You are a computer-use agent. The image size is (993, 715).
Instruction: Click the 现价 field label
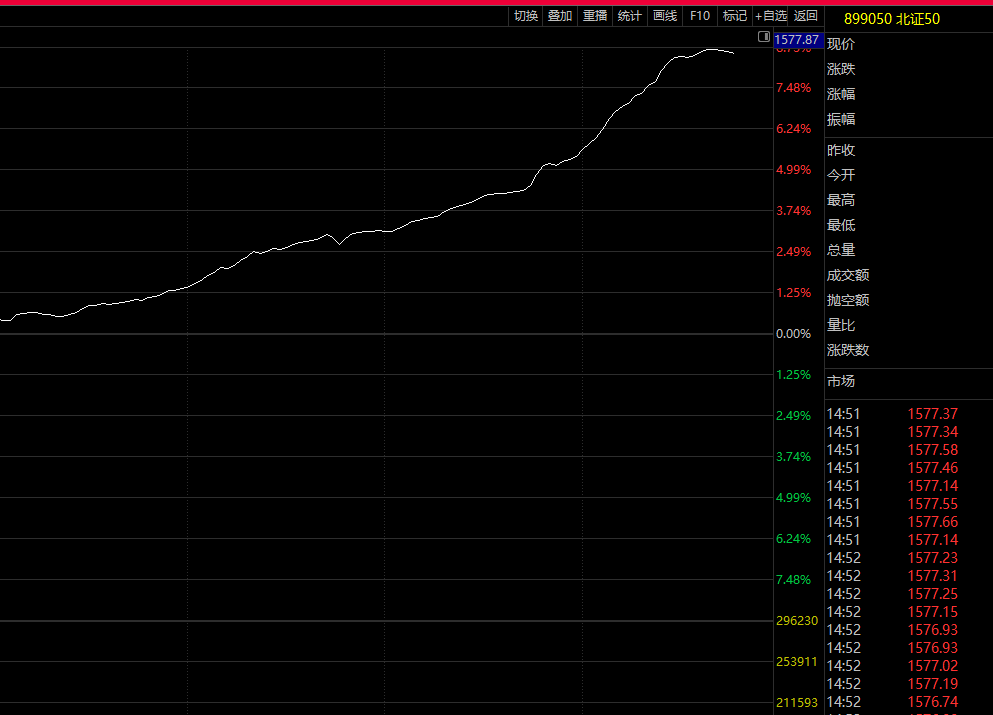[x=841, y=44]
